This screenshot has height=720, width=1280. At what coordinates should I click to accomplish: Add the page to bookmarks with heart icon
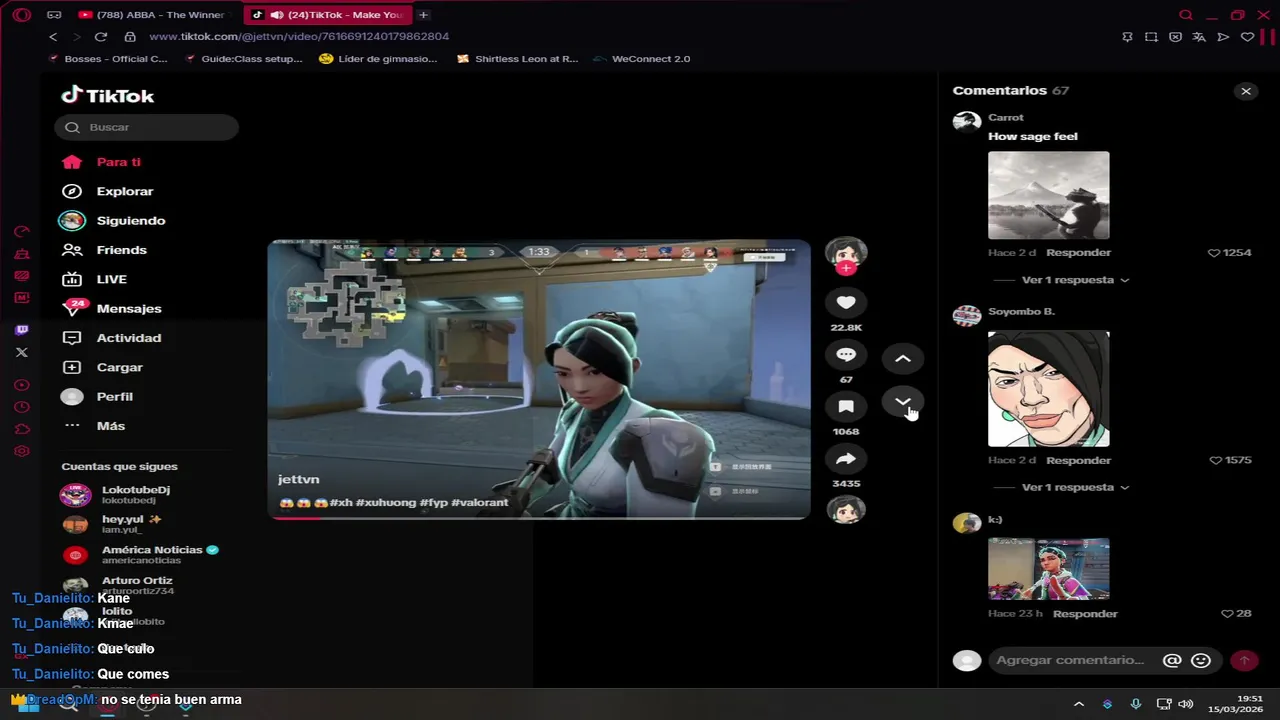pyautogui.click(x=1247, y=37)
